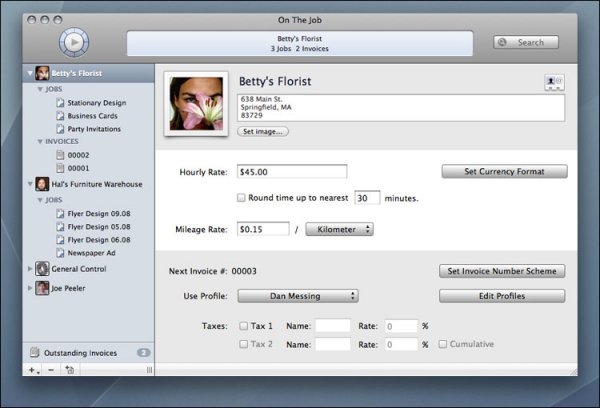Open the address book contact card icon

[x=554, y=82]
